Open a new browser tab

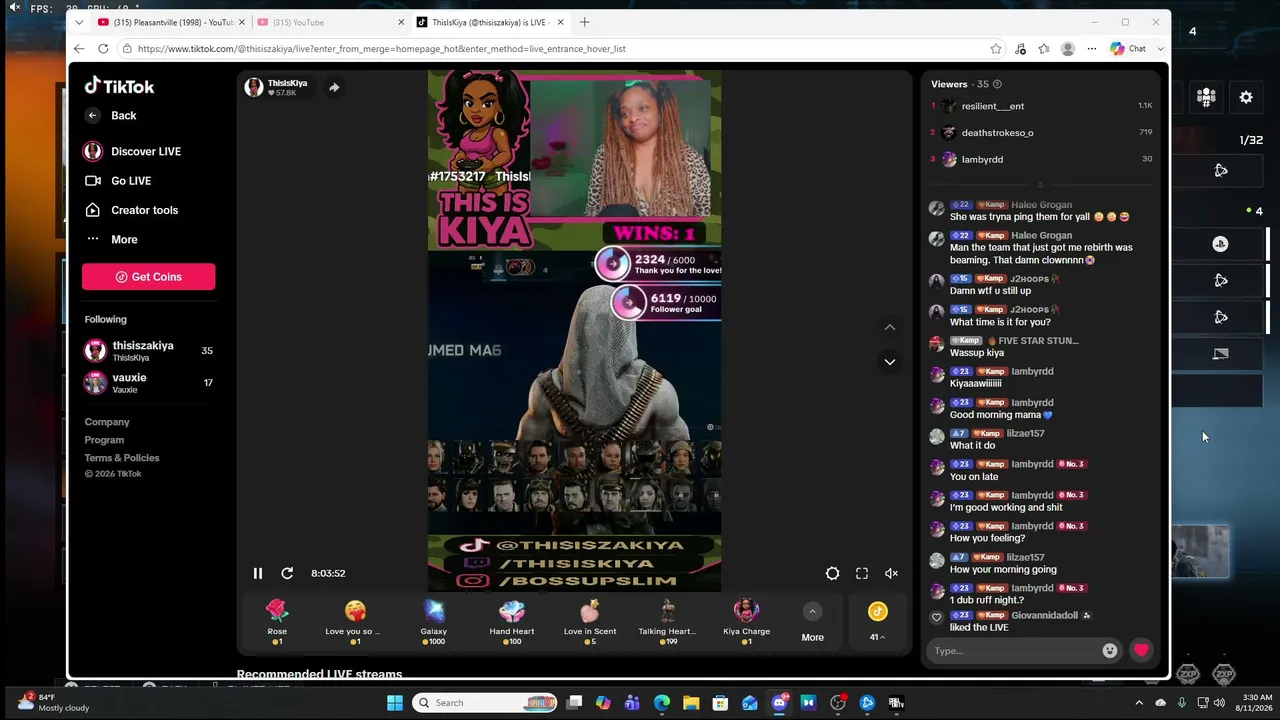[x=585, y=22]
